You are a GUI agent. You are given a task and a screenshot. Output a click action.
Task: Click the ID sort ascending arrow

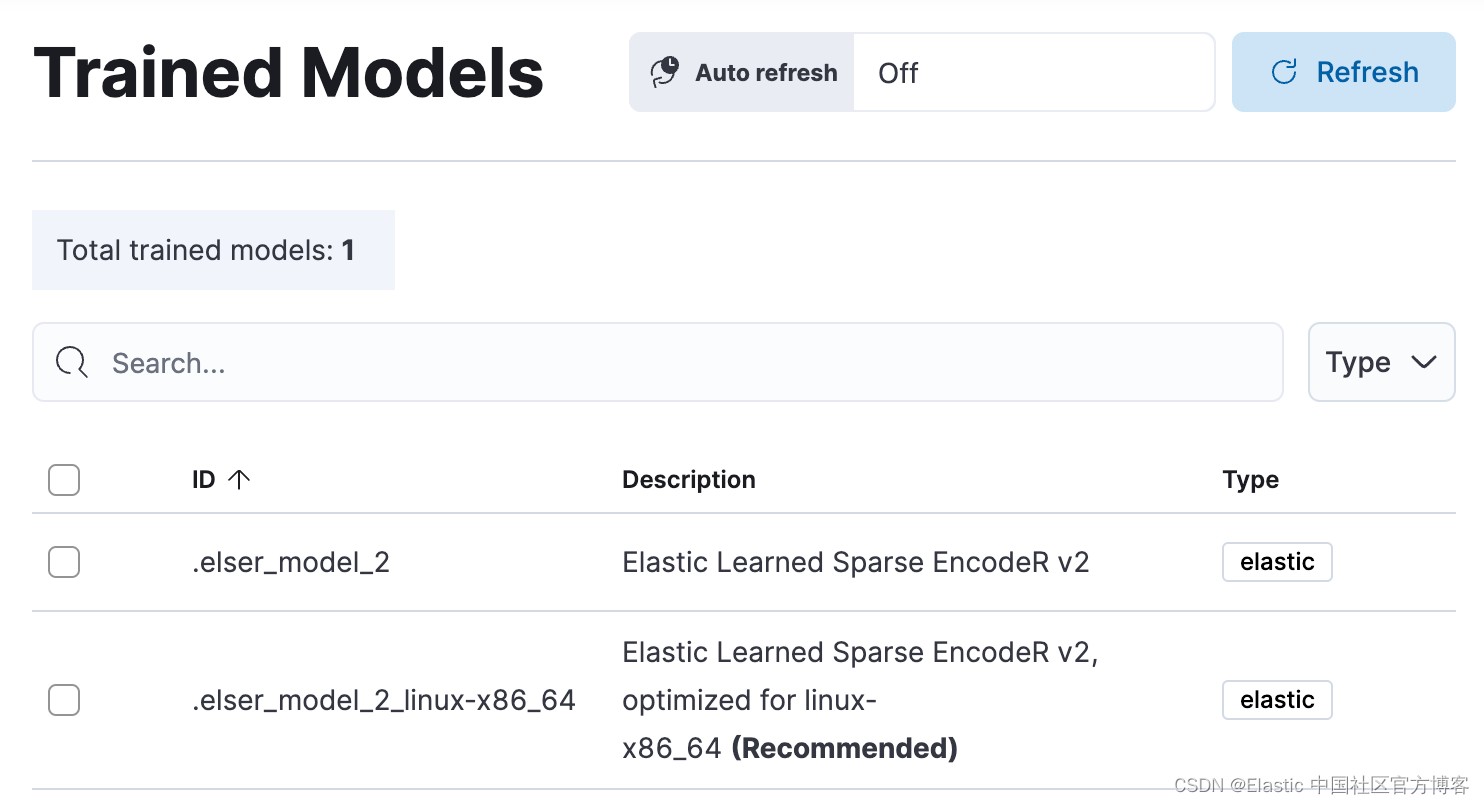tap(239, 480)
